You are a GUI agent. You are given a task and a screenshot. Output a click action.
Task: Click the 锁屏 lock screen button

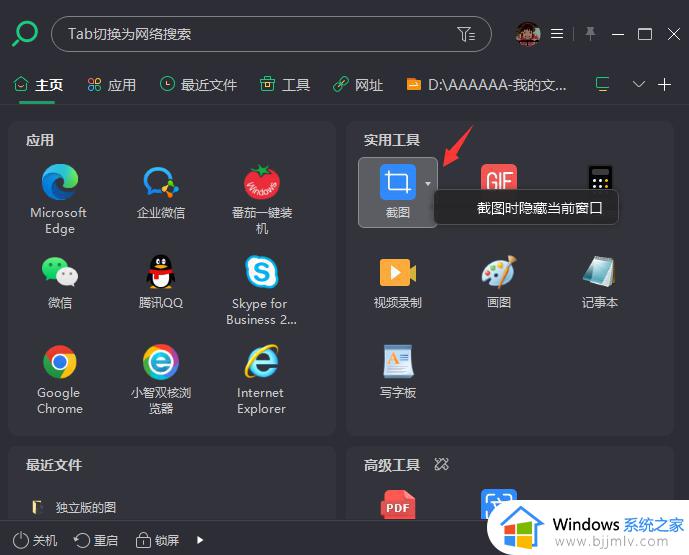157,540
